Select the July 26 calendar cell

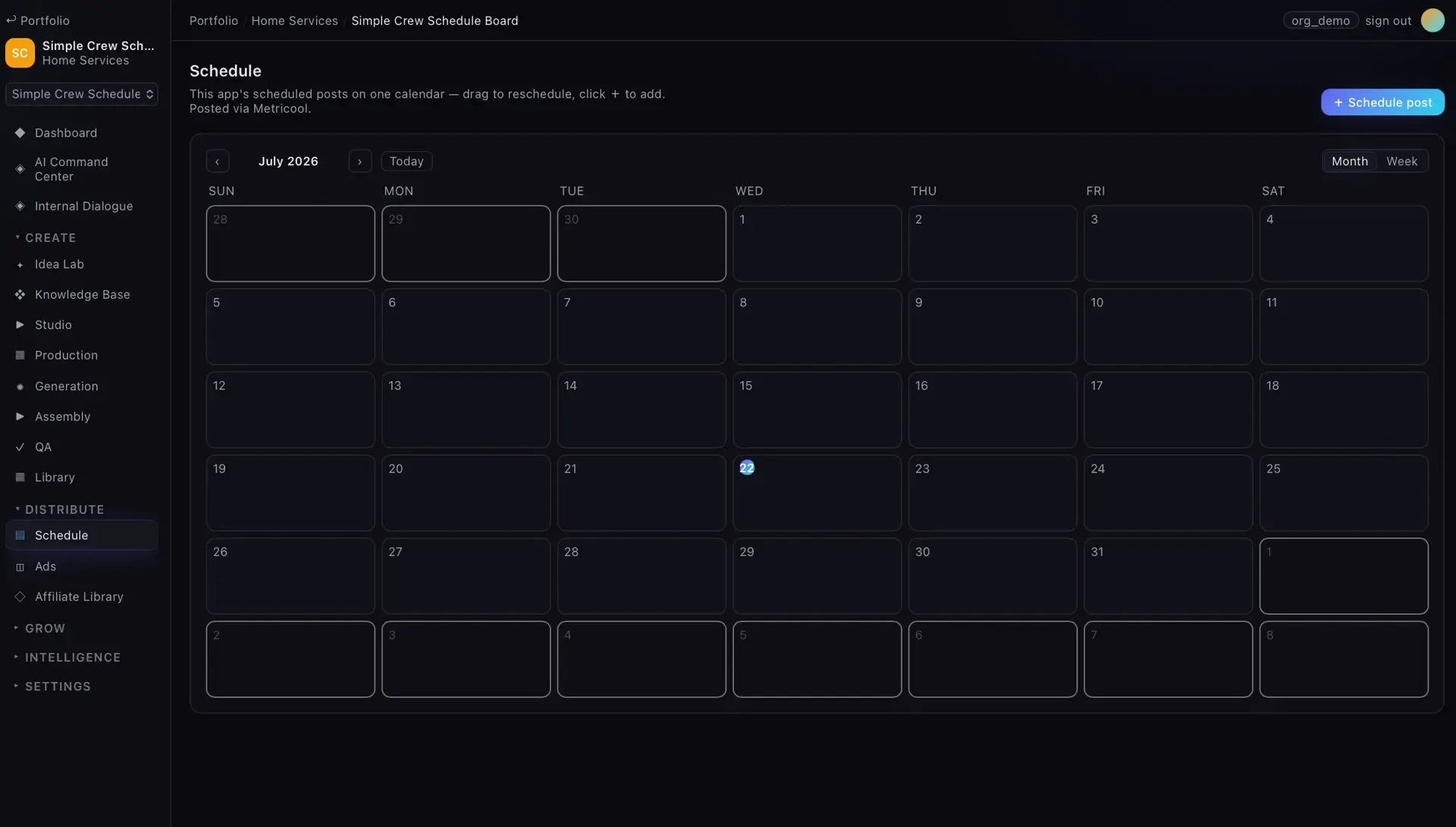pyautogui.click(x=290, y=576)
